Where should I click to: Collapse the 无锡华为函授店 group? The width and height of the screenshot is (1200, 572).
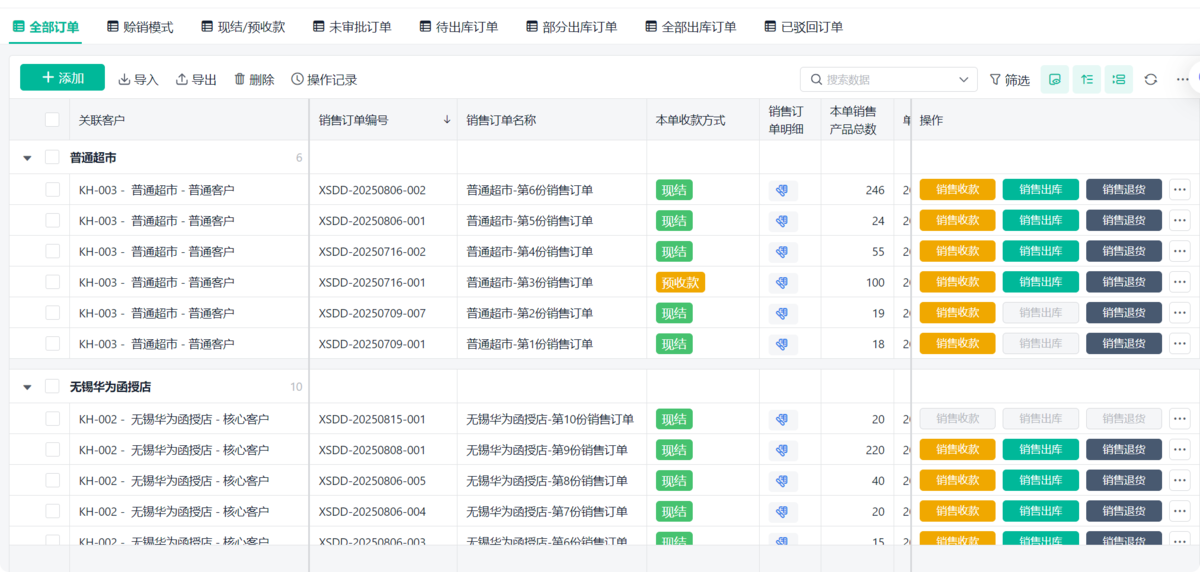coord(27,387)
